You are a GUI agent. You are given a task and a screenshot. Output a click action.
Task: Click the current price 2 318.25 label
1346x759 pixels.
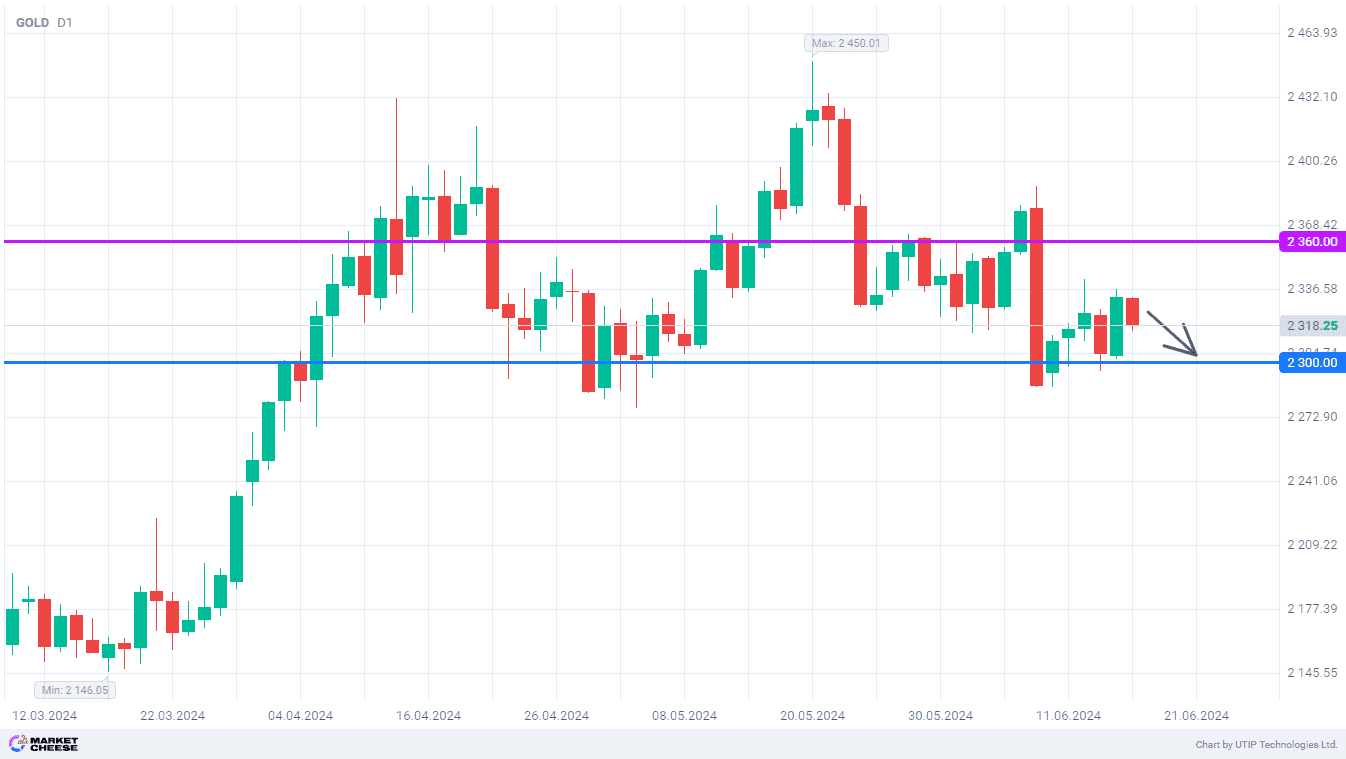tap(1313, 326)
